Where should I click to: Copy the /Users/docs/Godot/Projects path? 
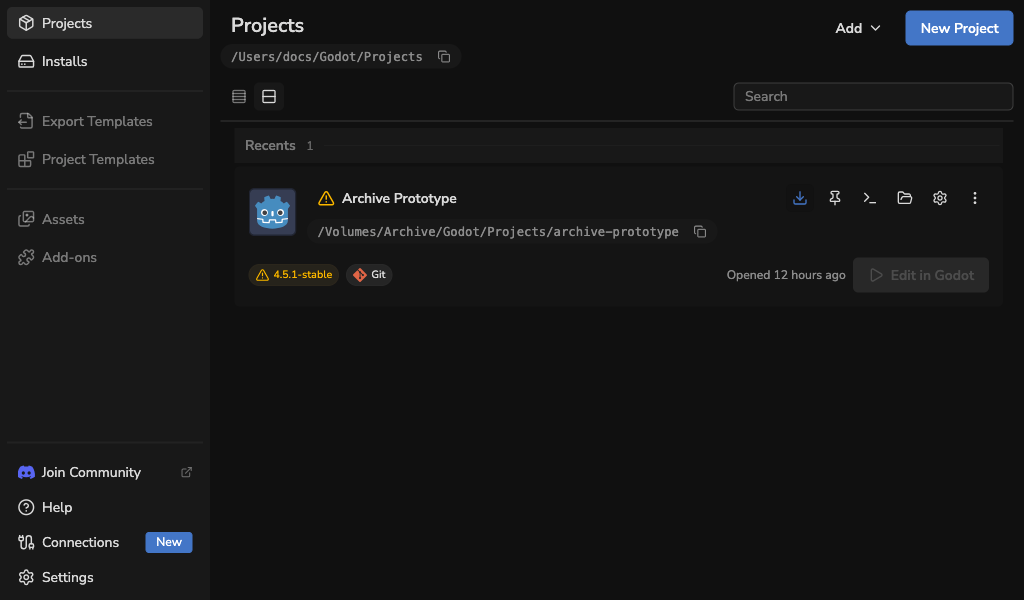(444, 57)
